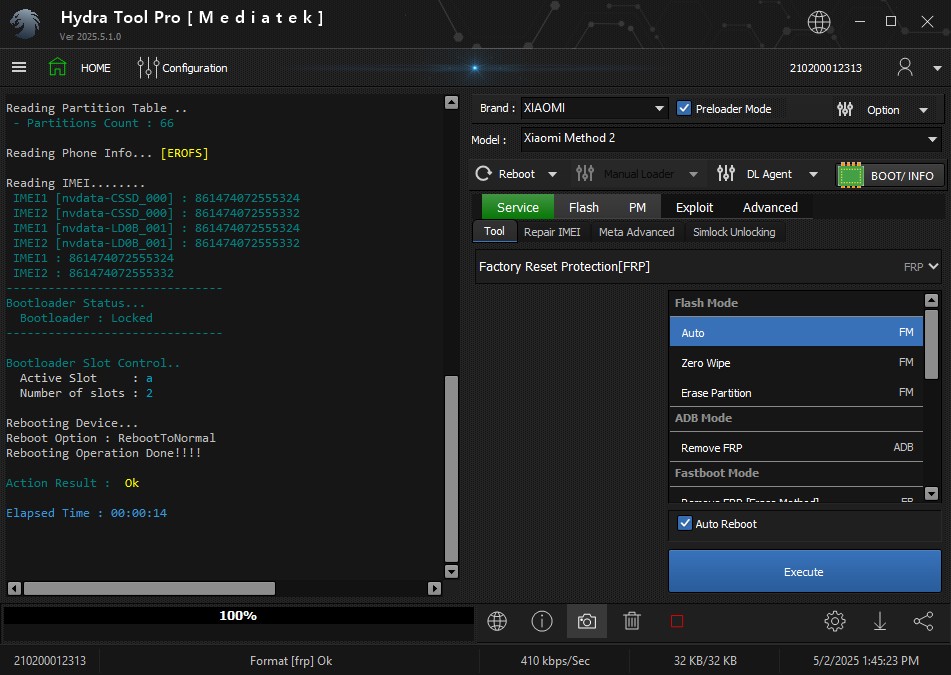This screenshot has width=951, height=675.
Task: Open the Brand XIAOMI dropdown
Action: tap(594, 108)
